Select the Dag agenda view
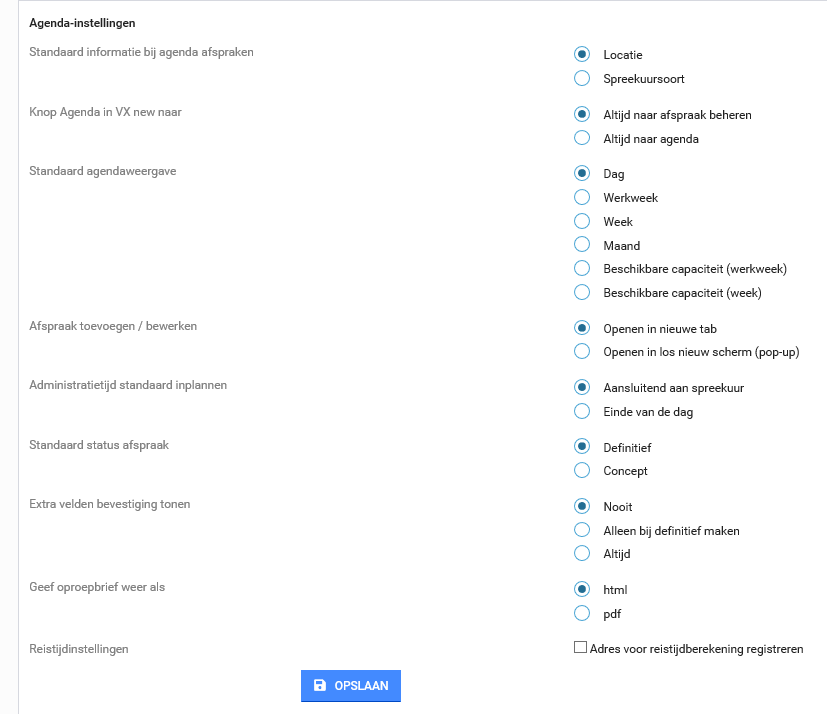This screenshot has width=827, height=714. pos(582,174)
